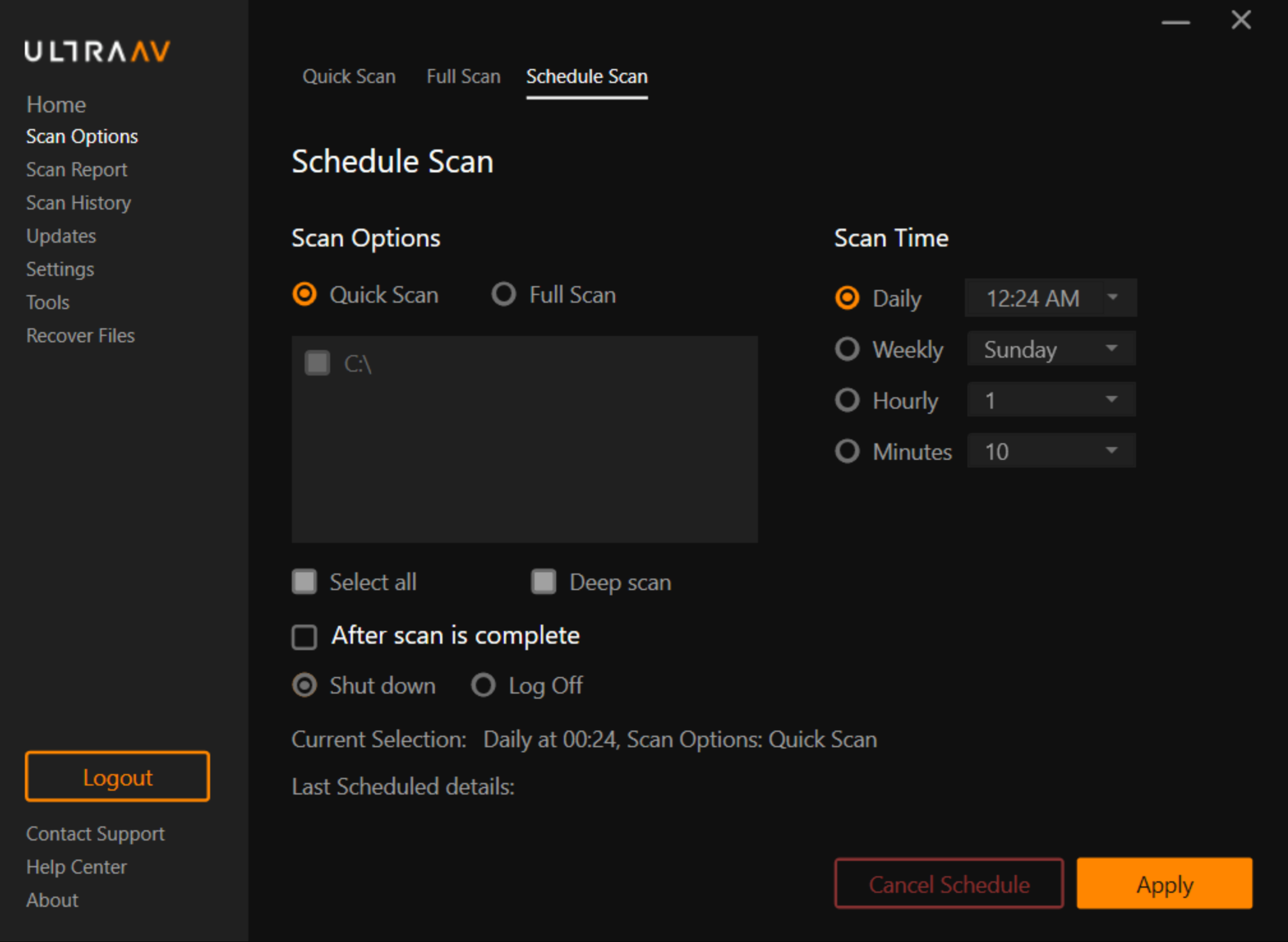Viewport: 1288px width, 942px height.
Task: Open Scan History in sidebar
Action: 79,202
